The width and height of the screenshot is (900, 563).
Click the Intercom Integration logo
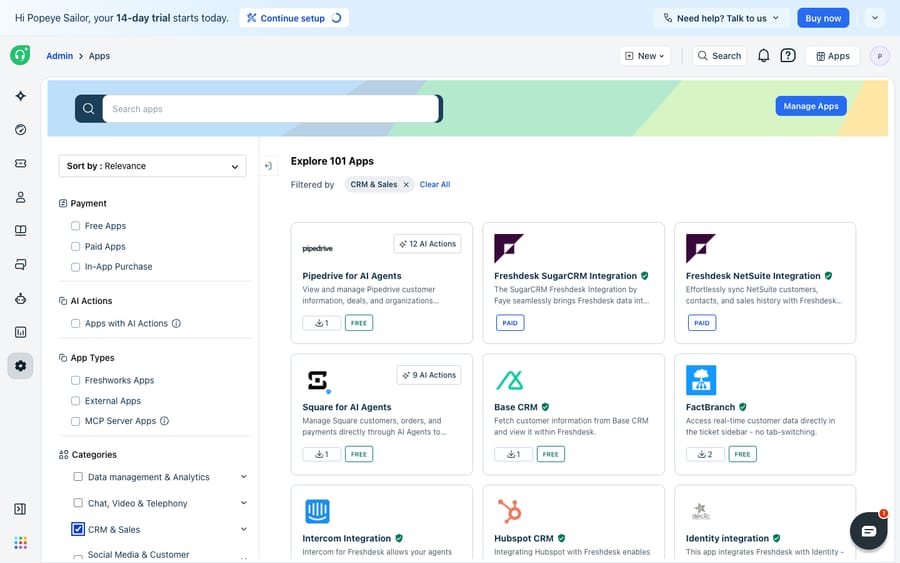click(317, 511)
